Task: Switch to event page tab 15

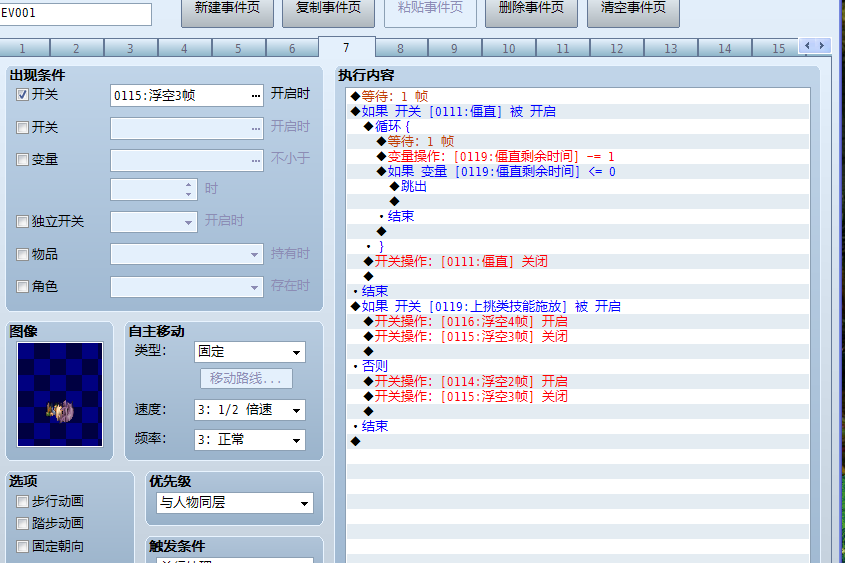Action: click(x=776, y=48)
